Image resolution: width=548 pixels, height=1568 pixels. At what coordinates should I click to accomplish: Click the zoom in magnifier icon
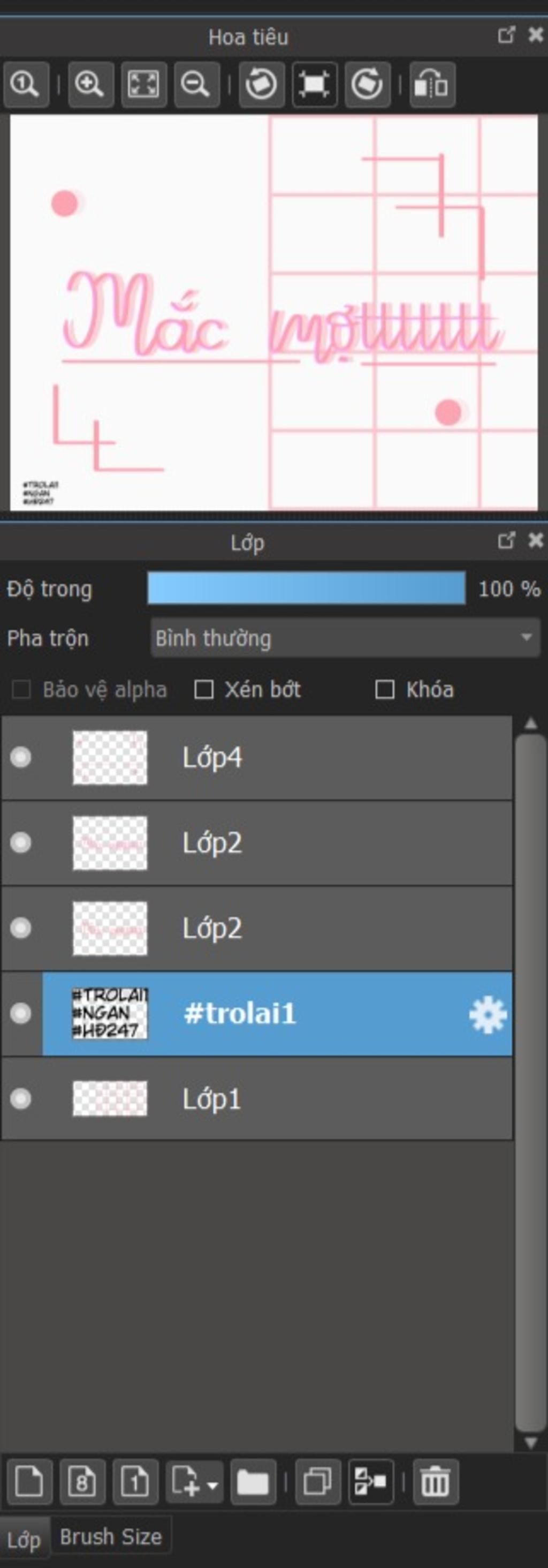click(90, 84)
